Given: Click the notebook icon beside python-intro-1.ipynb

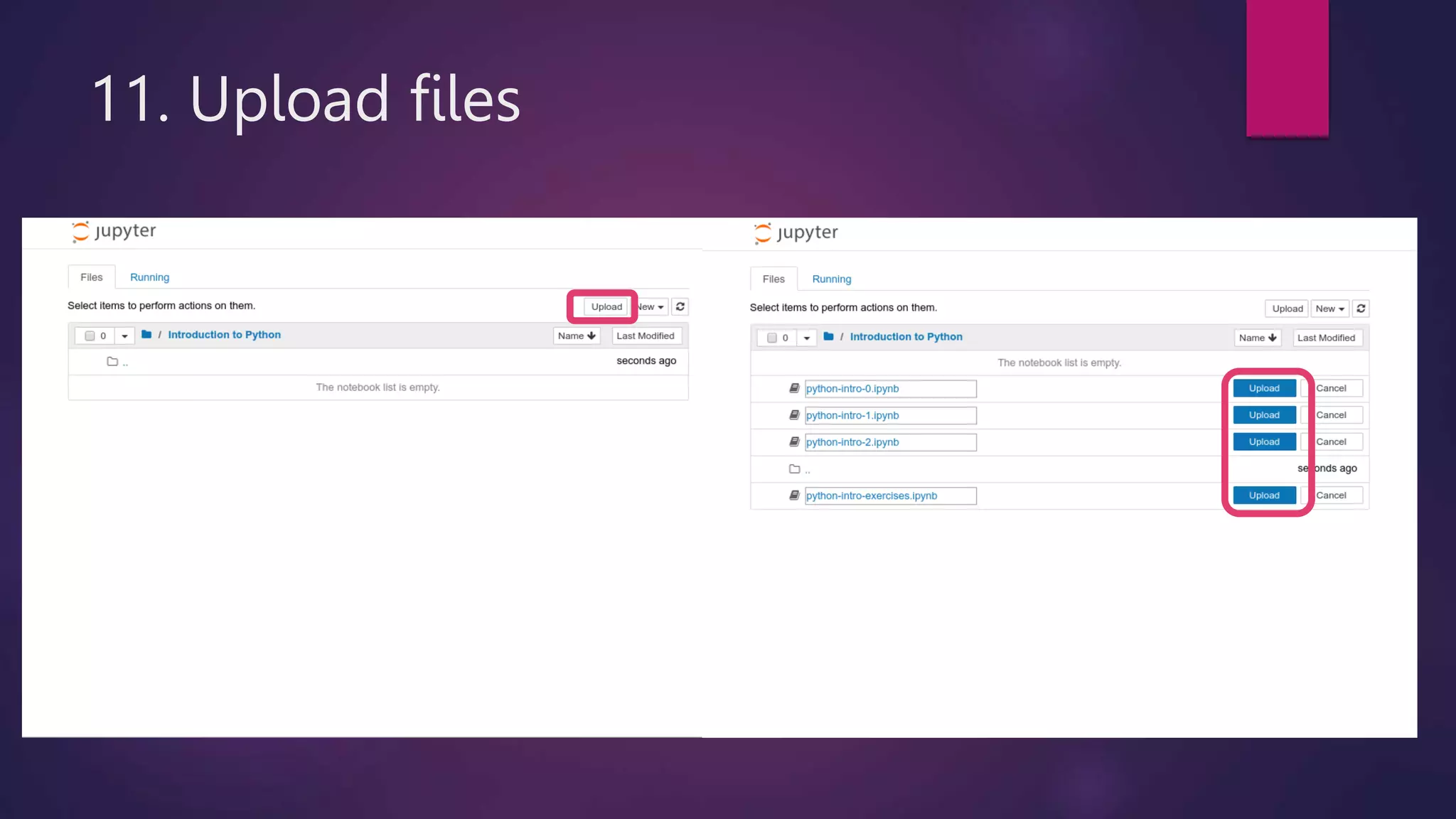Looking at the screenshot, I should click(x=794, y=415).
